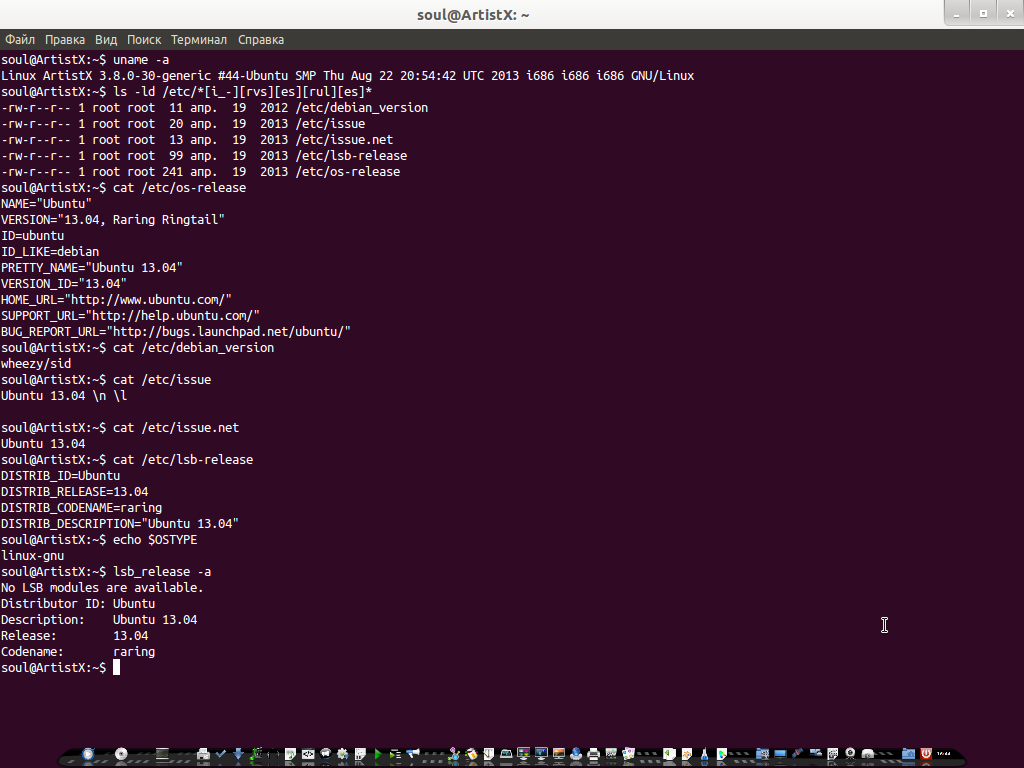This screenshot has height=768, width=1024.
Task: Open the Терминал menu
Action: 199,40
